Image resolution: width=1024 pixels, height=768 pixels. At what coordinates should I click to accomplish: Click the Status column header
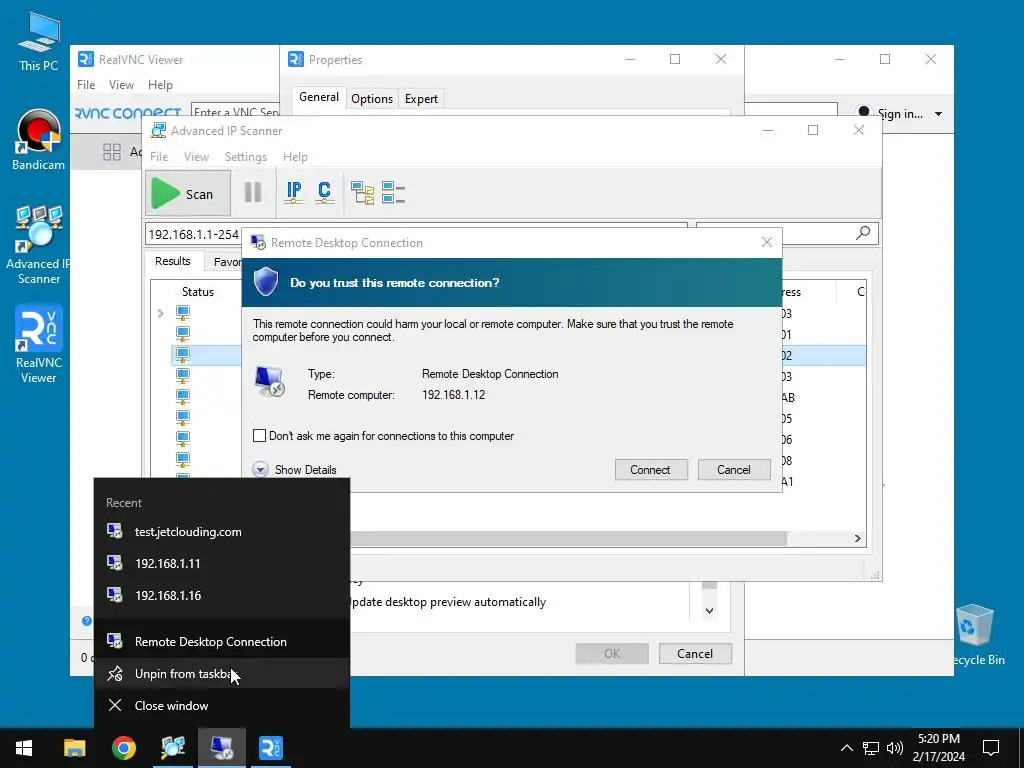[198, 291]
